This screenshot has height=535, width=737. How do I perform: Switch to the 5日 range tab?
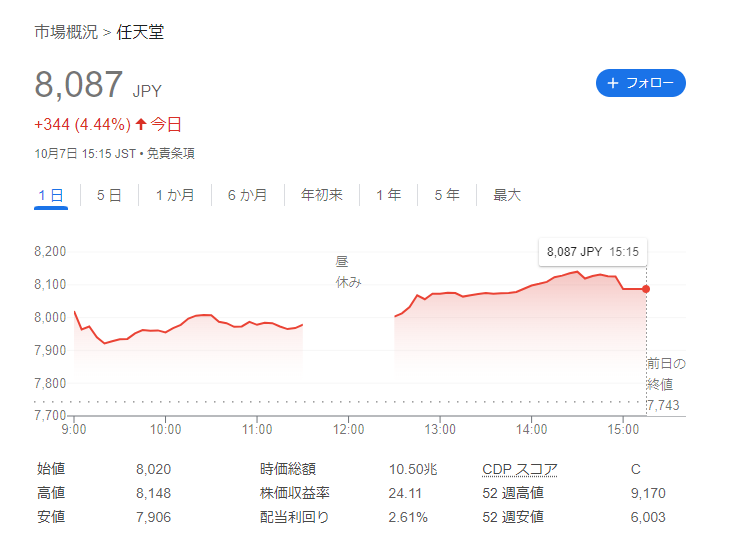click(x=109, y=195)
